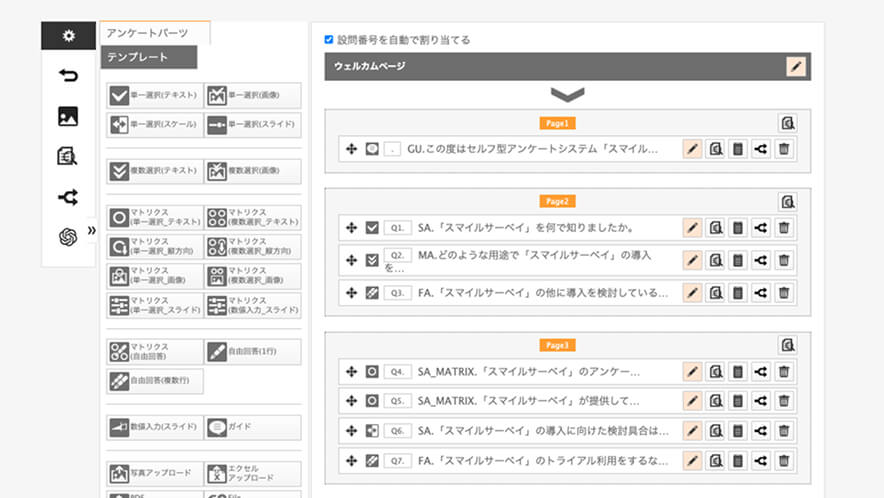This screenshot has height=498, width=884.
Task: Add the 自由回答(1行) question part
Action: [252, 351]
